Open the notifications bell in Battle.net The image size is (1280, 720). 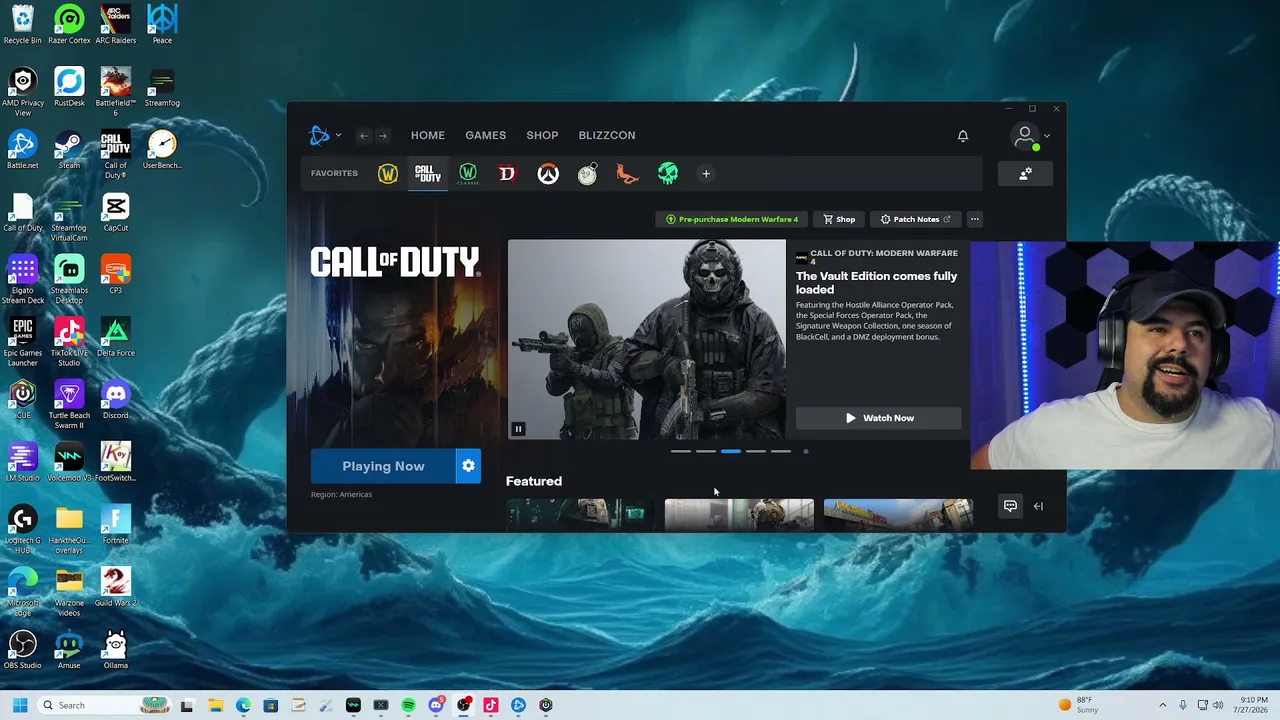pos(963,135)
